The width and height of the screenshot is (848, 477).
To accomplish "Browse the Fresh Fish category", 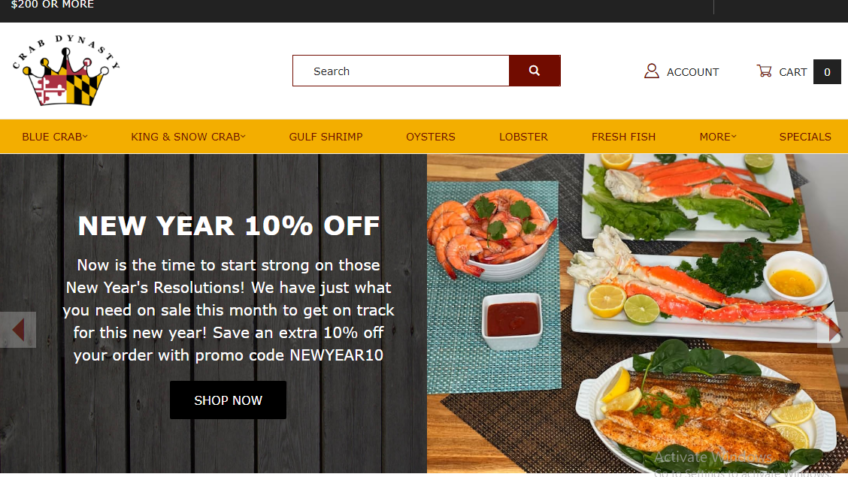I will 623,137.
